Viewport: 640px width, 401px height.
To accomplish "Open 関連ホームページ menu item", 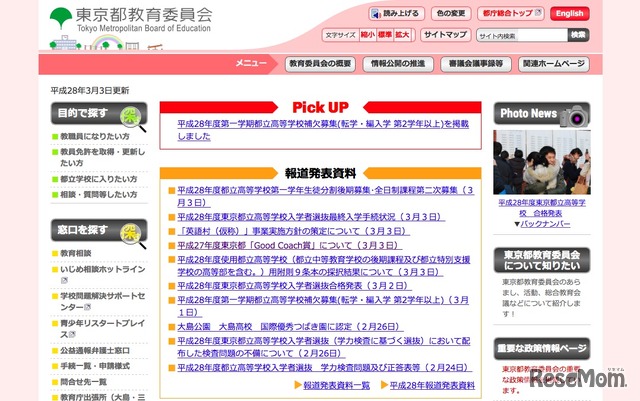I will point(554,64).
